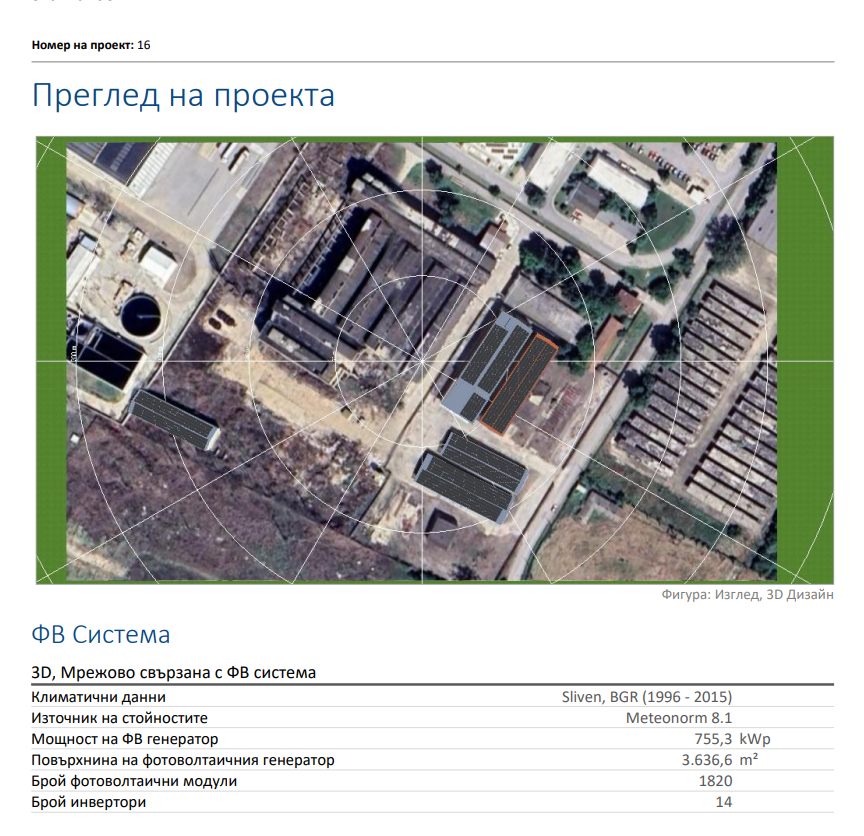864x836 pixels.
Task: Click the "Sliven, BGR (1996 - 2015)" value
Action: [646, 697]
